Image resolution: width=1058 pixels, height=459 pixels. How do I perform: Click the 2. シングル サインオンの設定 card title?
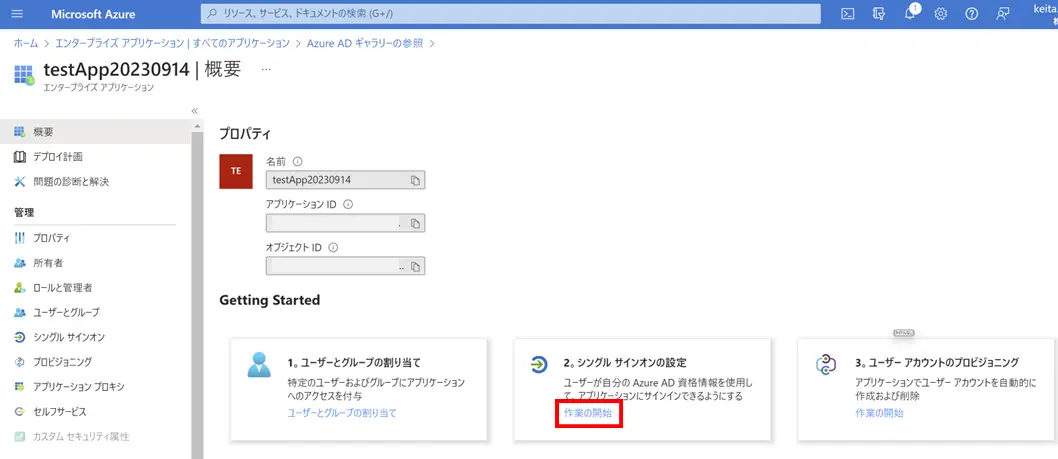625,362
